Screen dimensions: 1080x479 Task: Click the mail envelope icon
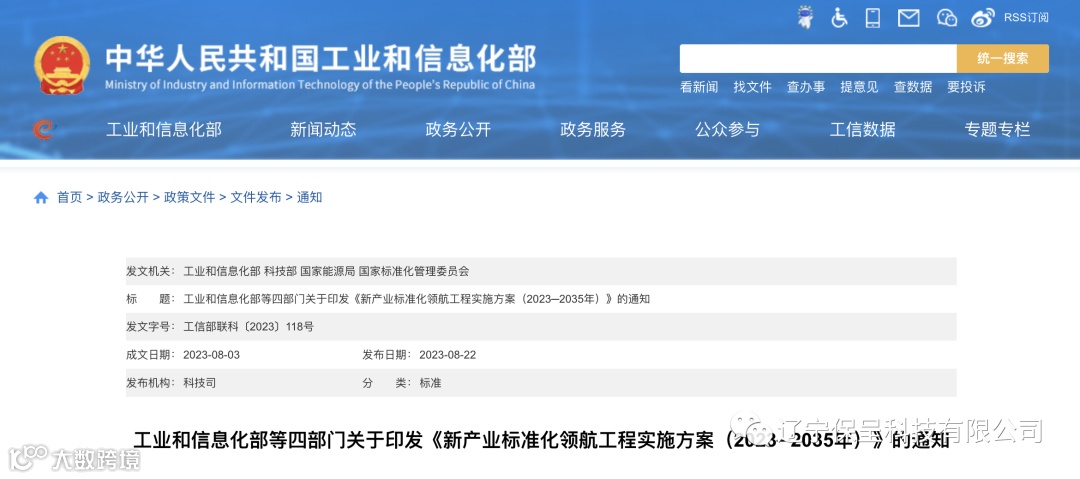[908, 18]
